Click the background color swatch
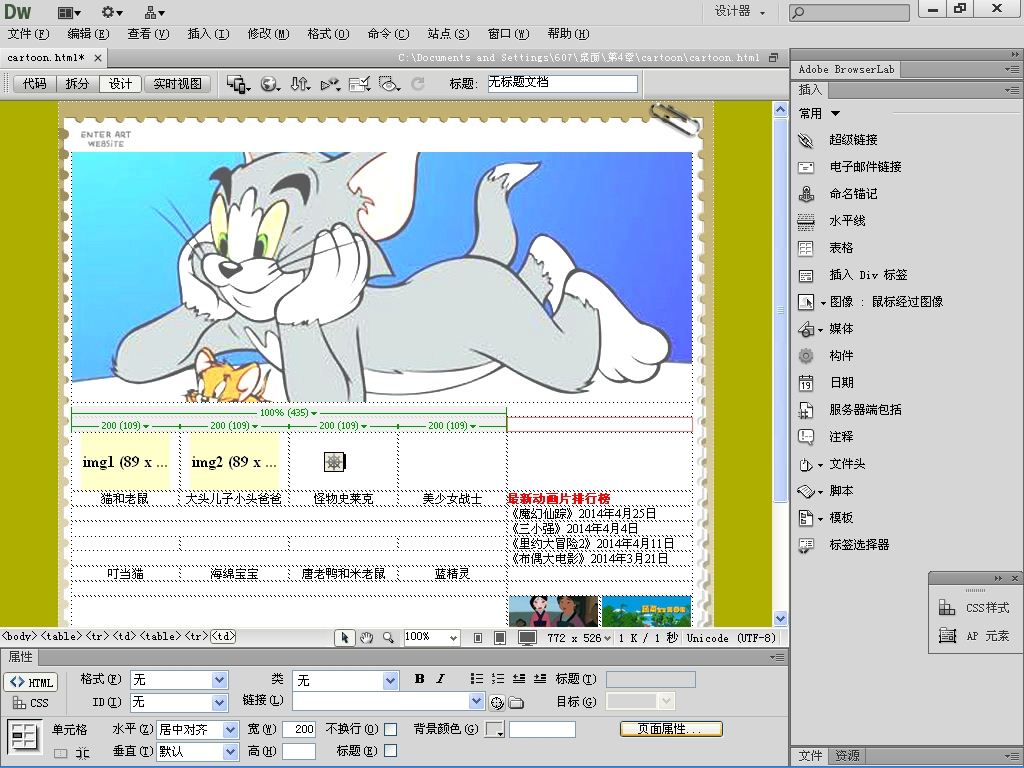The image size is (1024, 768). [495, 729]
